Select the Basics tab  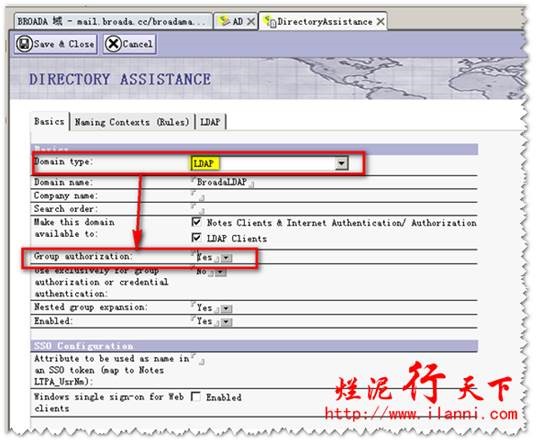49,122
